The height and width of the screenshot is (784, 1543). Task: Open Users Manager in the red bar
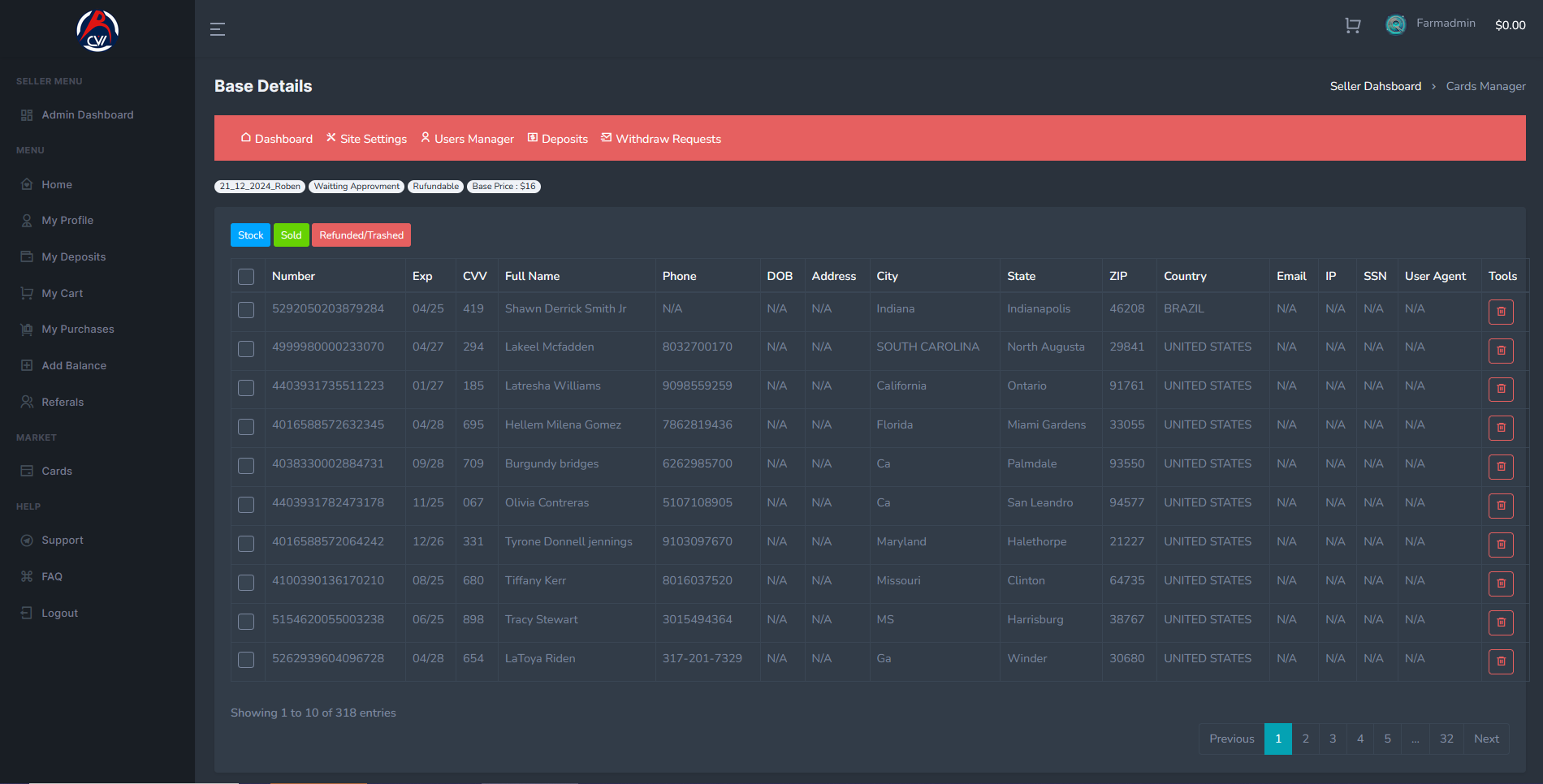[467, 139]
